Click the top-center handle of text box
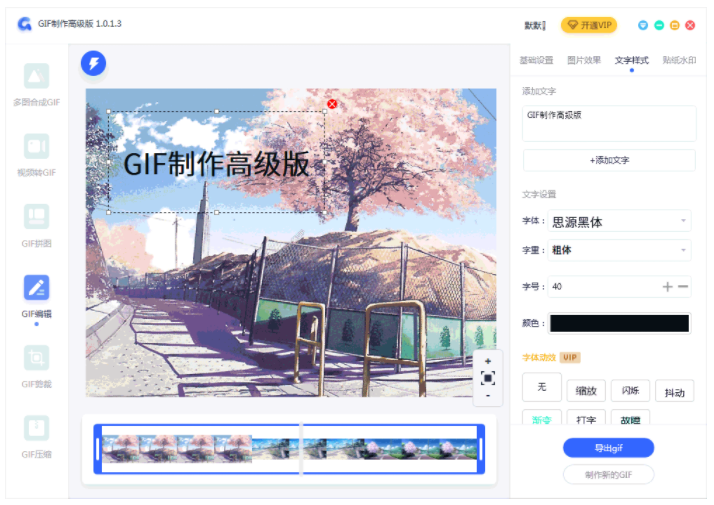The image size is (714, 505). (217, 111)
